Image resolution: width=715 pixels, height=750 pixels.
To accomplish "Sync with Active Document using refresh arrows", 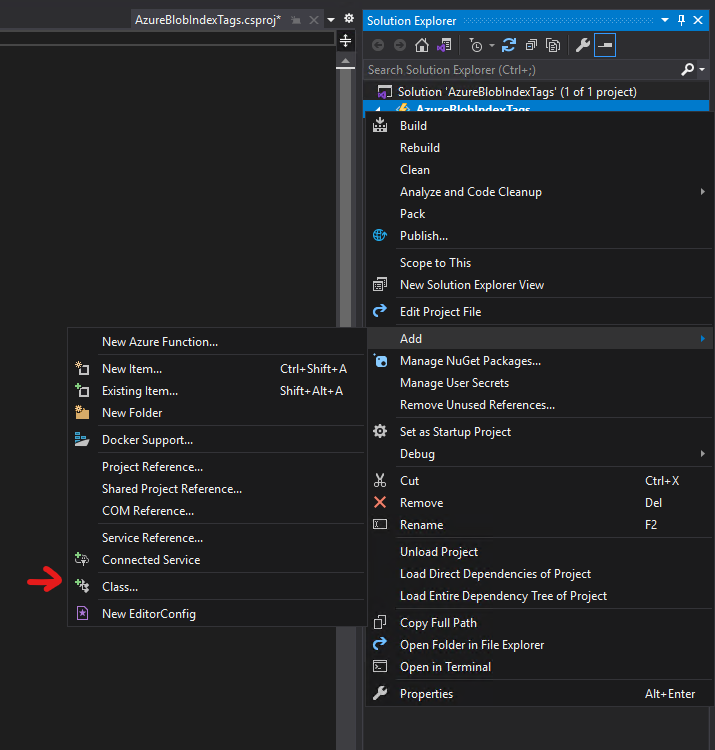I will (x=508, y=45).
